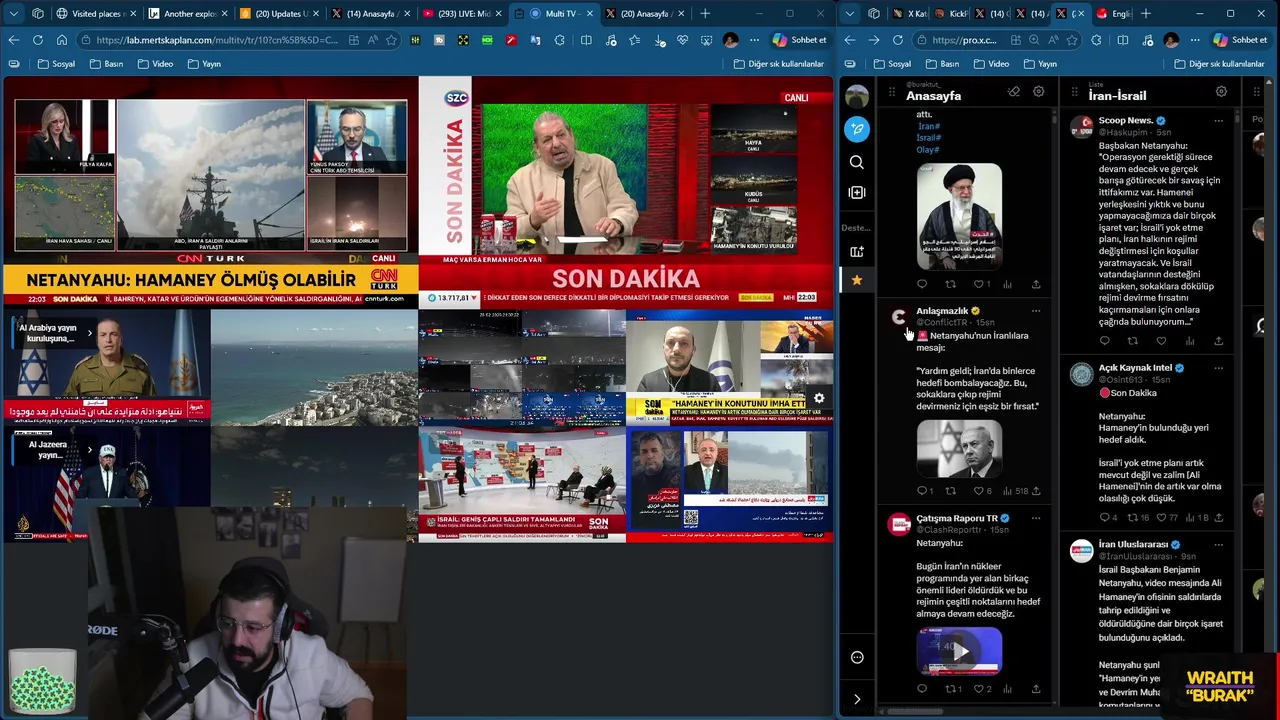Open the add deck icon in sidebar
This screenshot has height=720, width=1280.
[x=857, y=251]
